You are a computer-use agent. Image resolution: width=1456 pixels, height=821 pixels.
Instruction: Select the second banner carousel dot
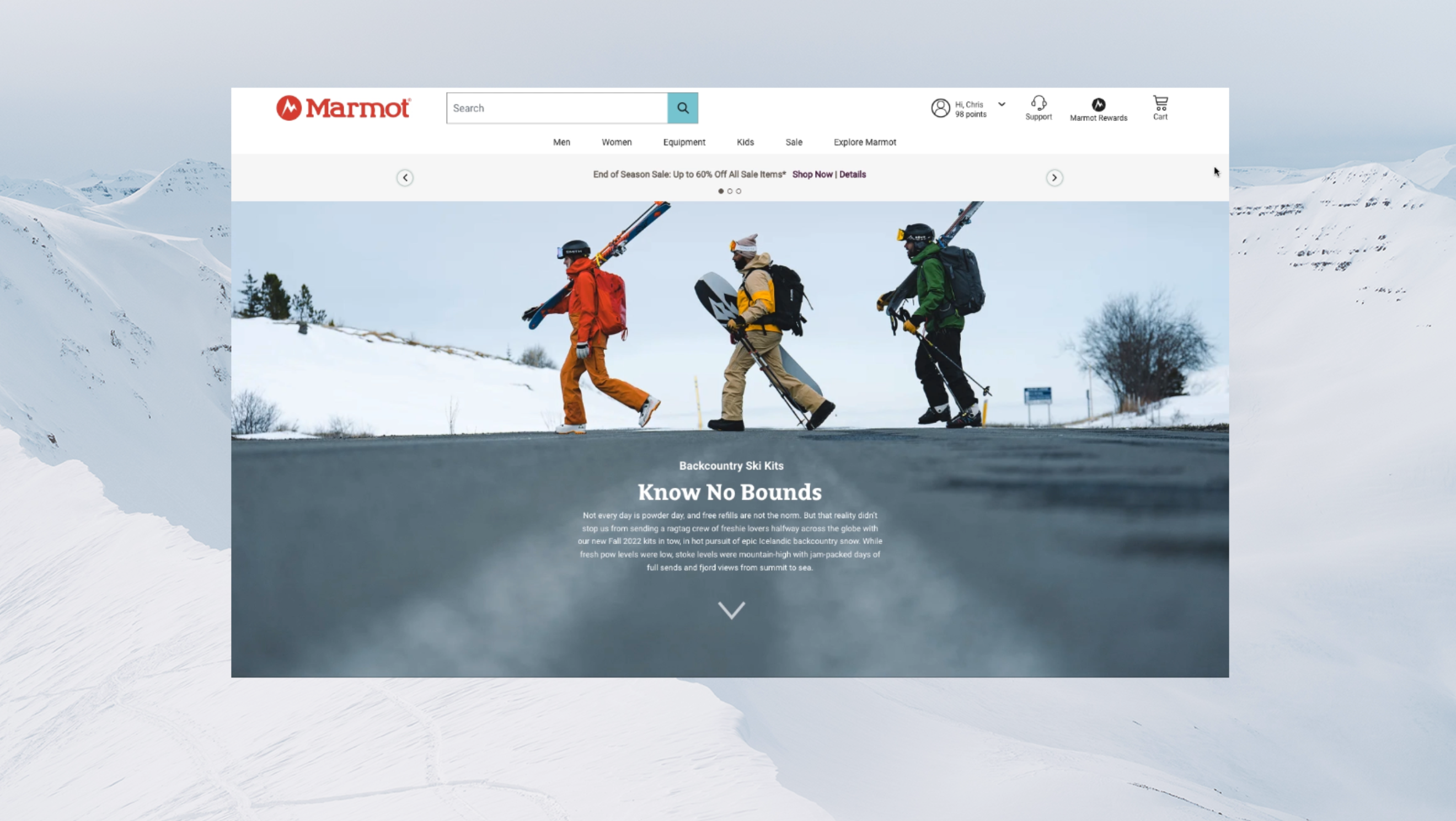[730, 191]
